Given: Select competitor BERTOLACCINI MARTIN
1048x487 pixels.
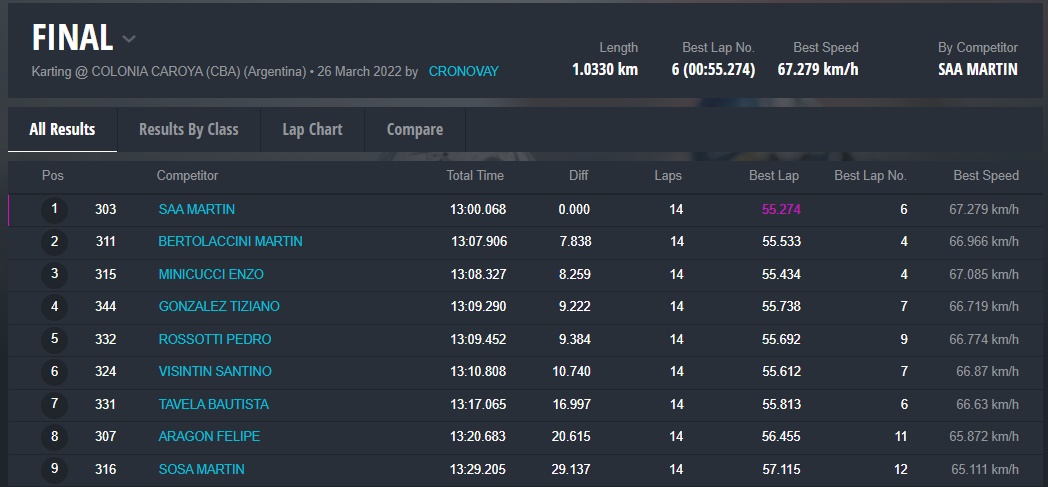Looking at the screenshot, I should coord(230,242).
